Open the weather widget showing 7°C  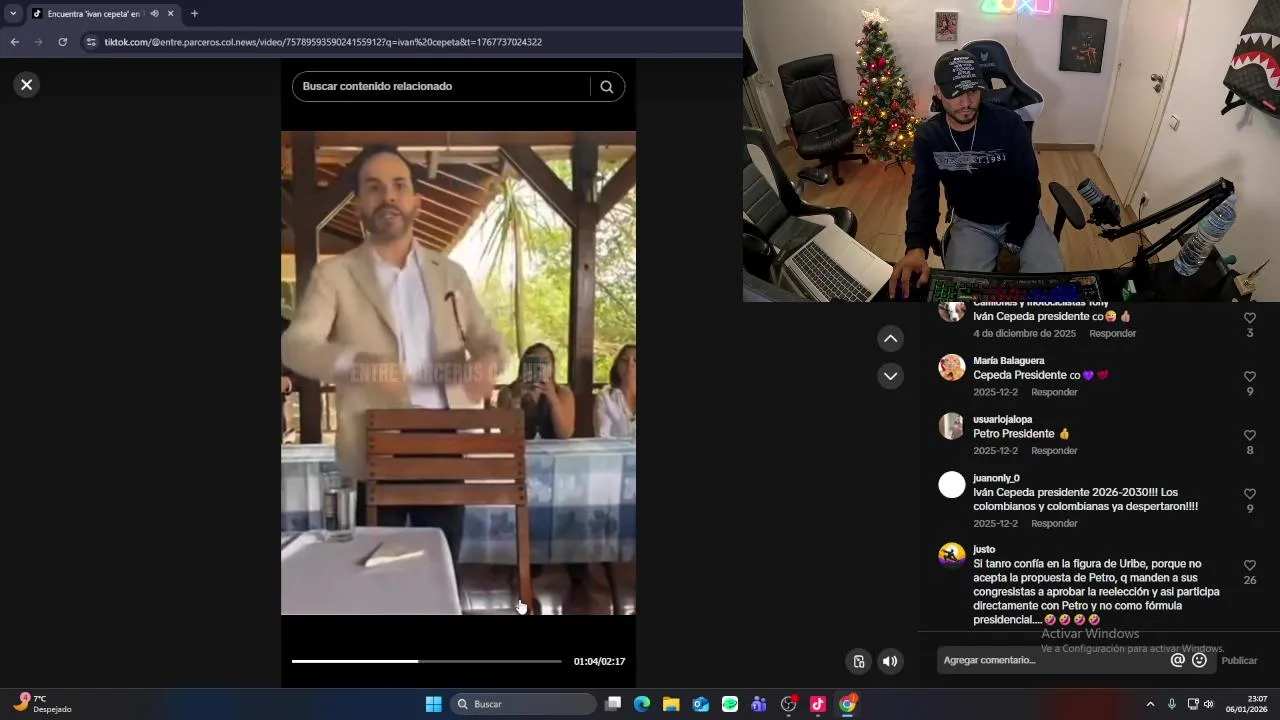pos(42,704)
